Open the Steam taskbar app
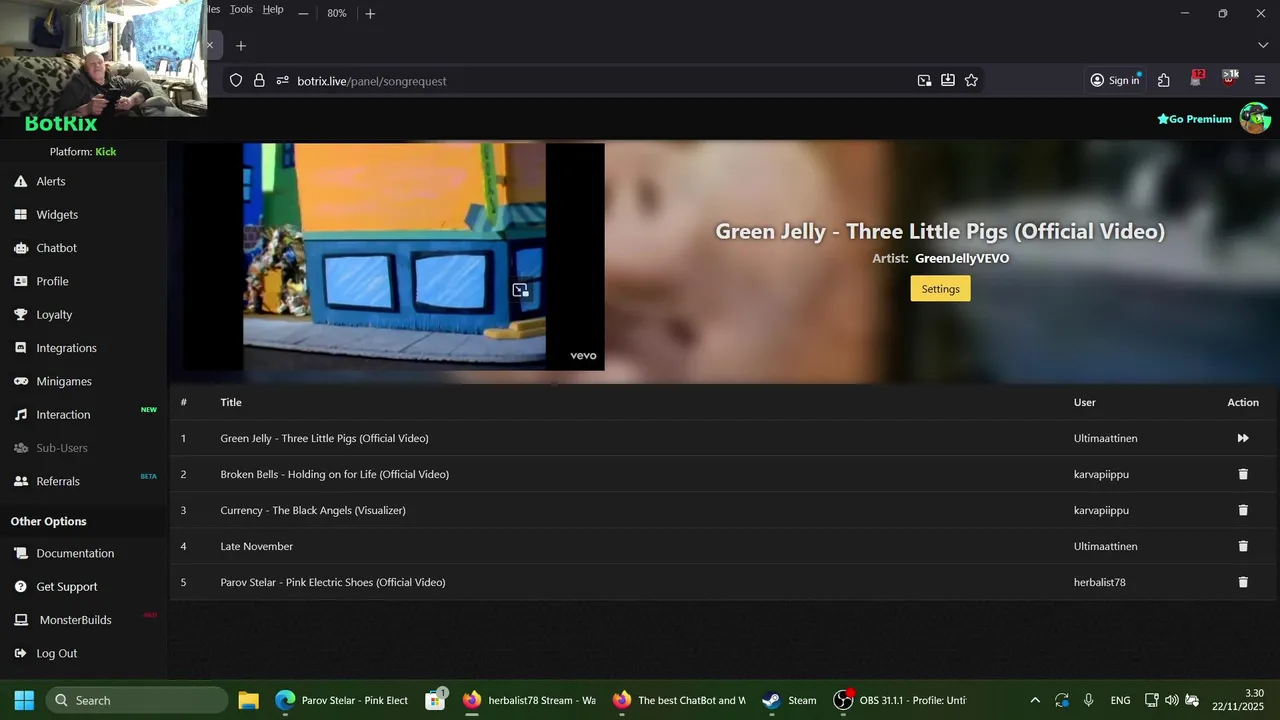The image size is (1280, 720). point(789,700)
